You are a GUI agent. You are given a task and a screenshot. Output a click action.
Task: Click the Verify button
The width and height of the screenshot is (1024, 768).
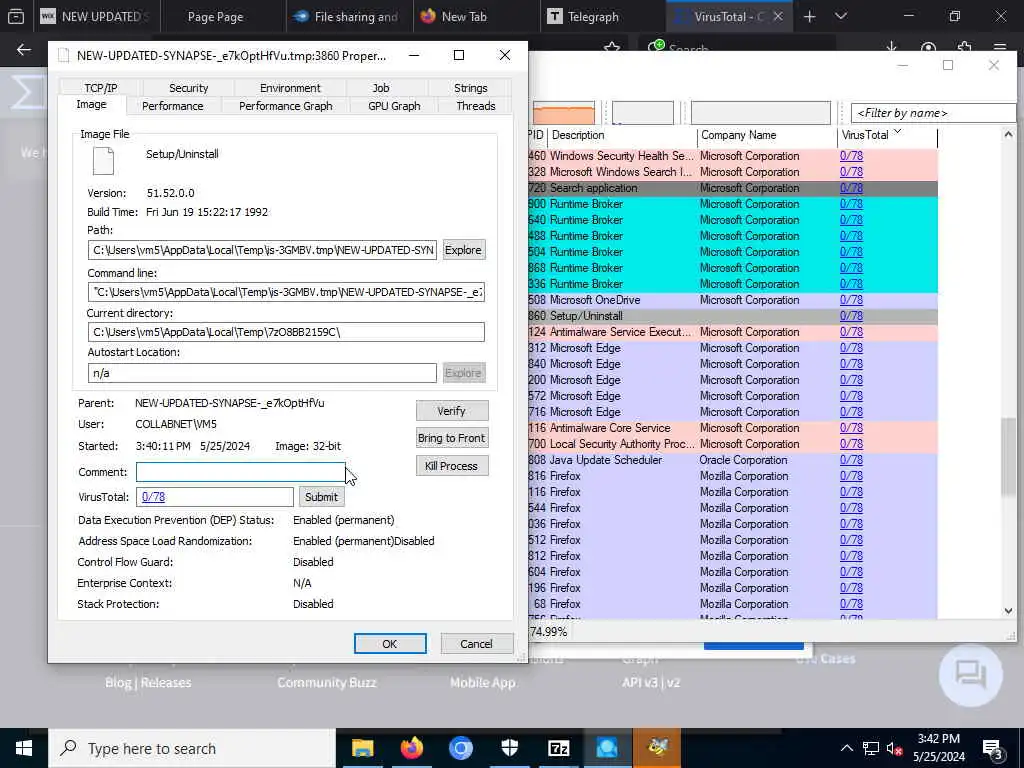pyautogui.click(x=451, y=411)
